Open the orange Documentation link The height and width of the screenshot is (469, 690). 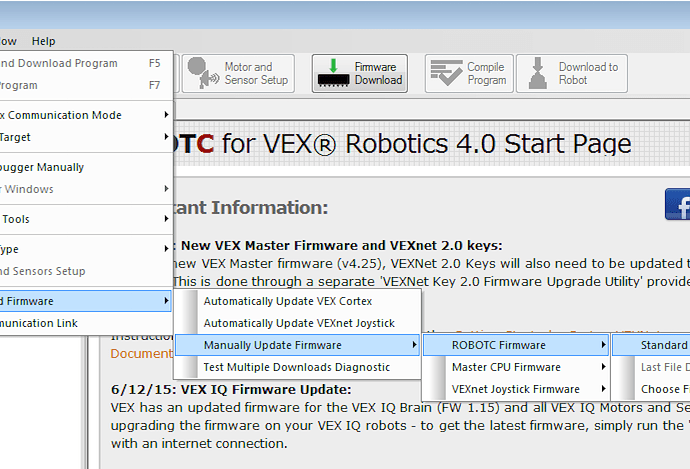pyautogui.click(x=142, y=354)
